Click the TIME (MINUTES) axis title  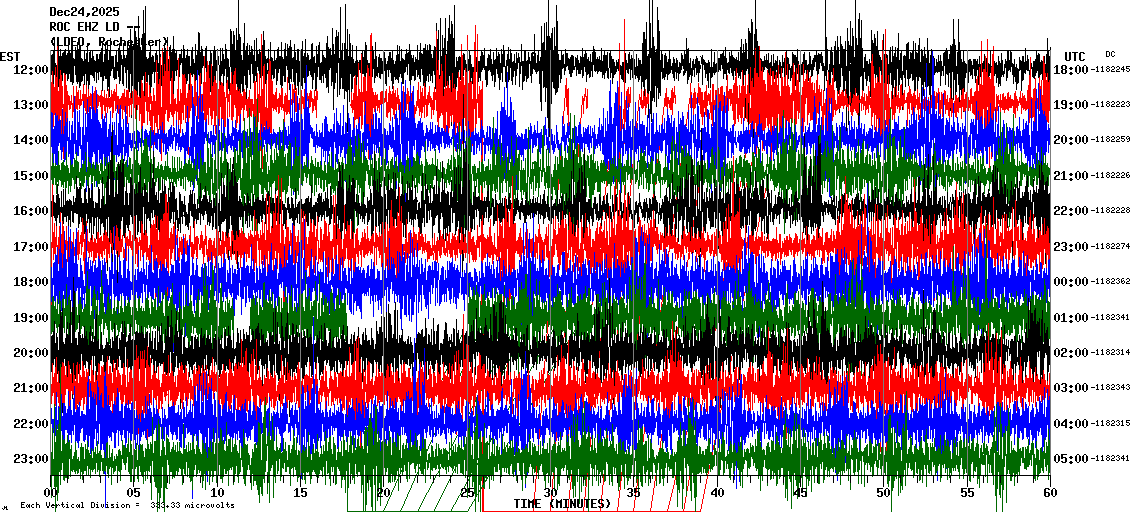[x=562, y=503]
